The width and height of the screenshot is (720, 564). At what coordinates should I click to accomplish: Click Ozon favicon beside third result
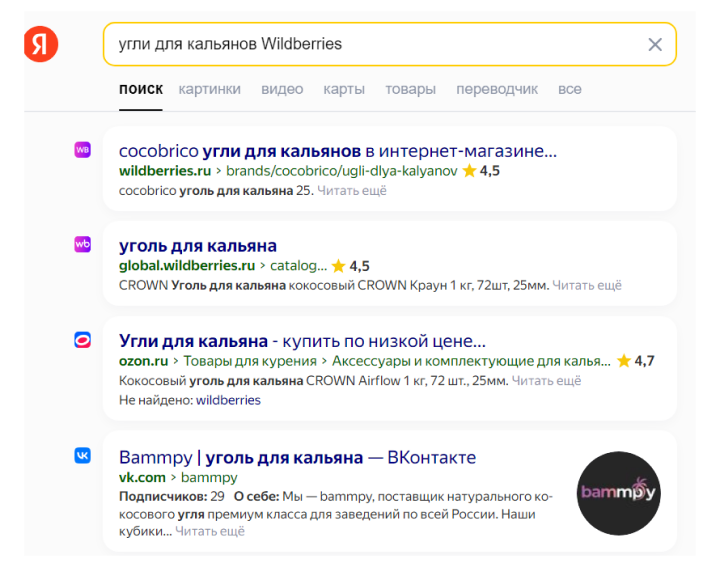pyautogui.click(x=83, y=340)
